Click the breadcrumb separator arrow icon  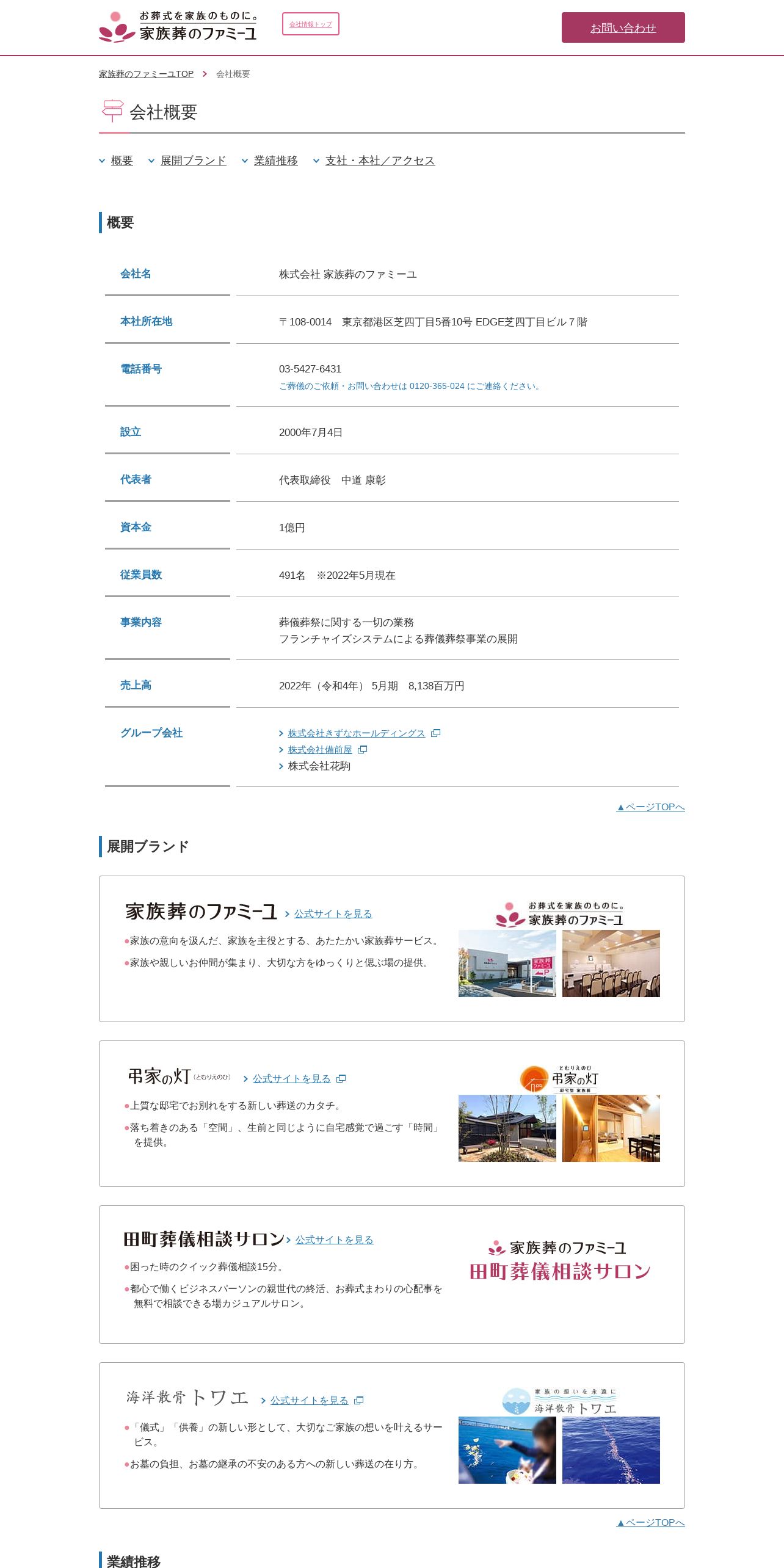(205, 74)
